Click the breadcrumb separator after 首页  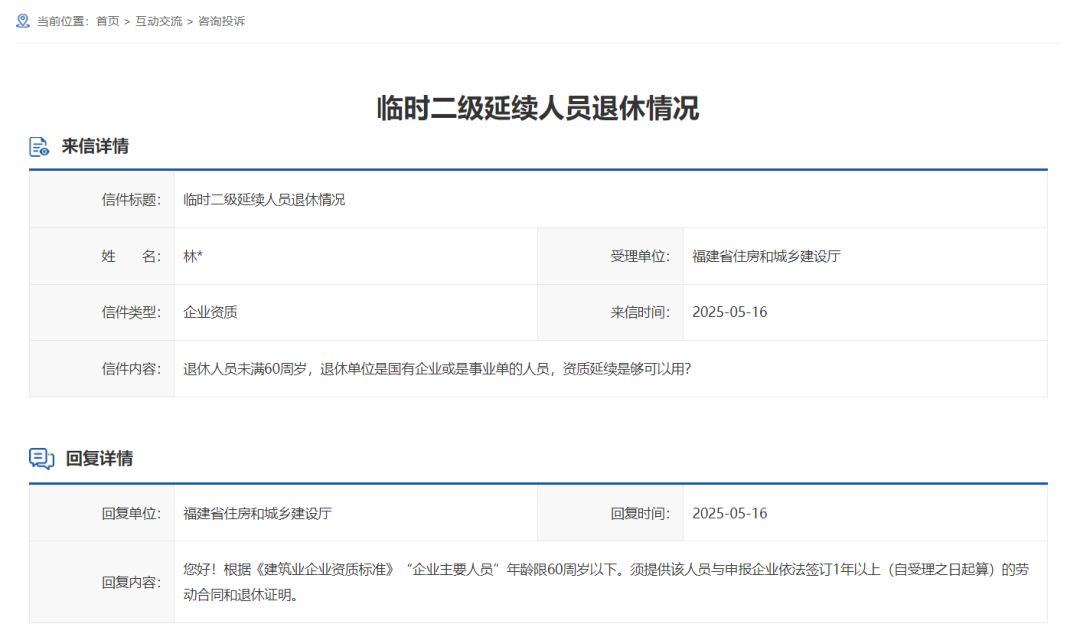pos(127,19)
